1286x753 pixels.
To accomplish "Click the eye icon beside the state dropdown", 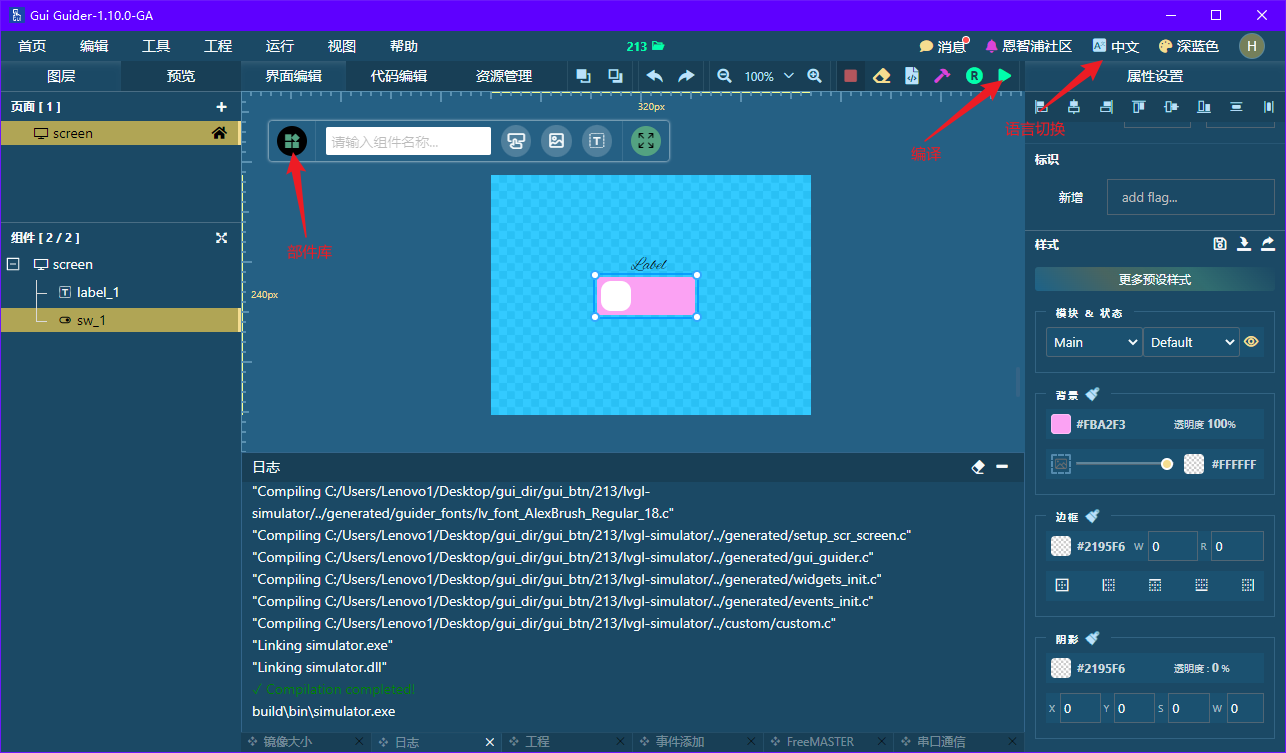I will point(1251,341).
